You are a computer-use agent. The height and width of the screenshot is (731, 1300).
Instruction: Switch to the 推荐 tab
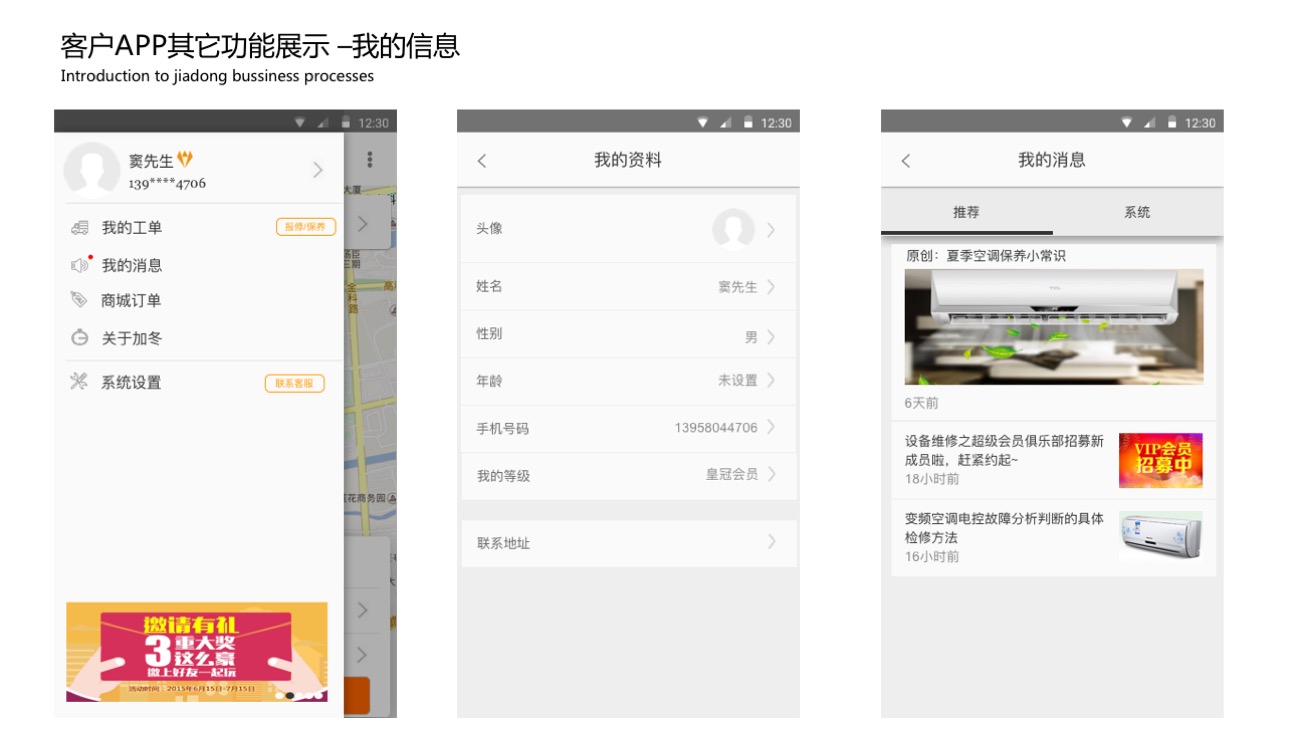(966, 212)
